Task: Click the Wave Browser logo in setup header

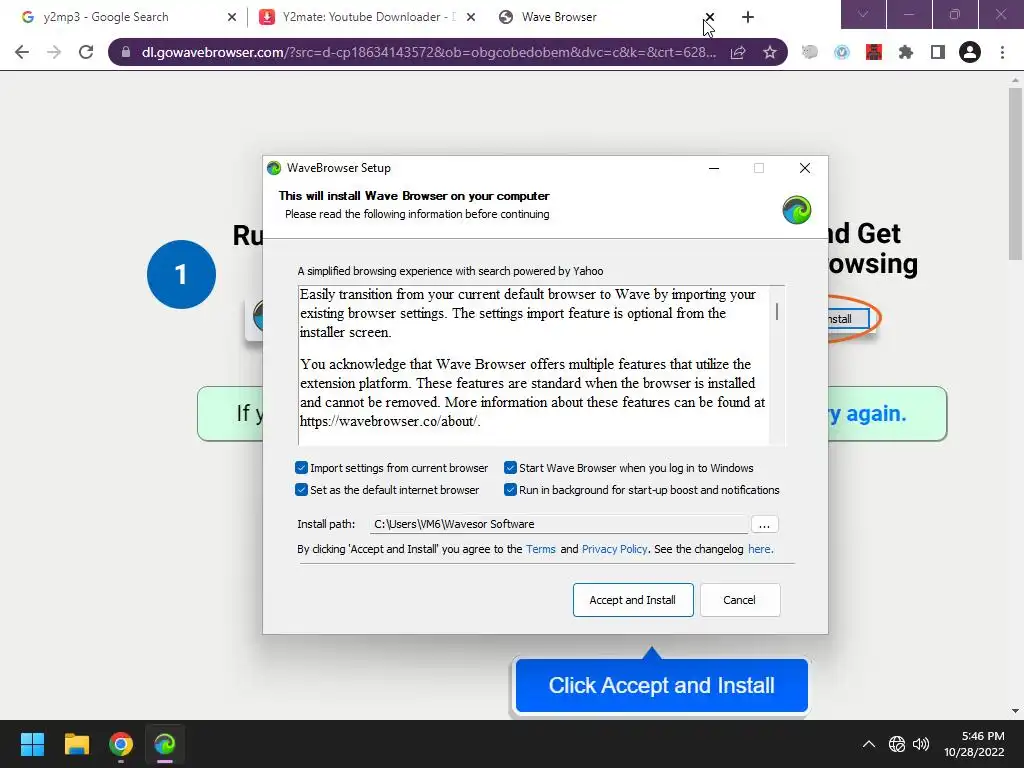Action: pos(797,210)
